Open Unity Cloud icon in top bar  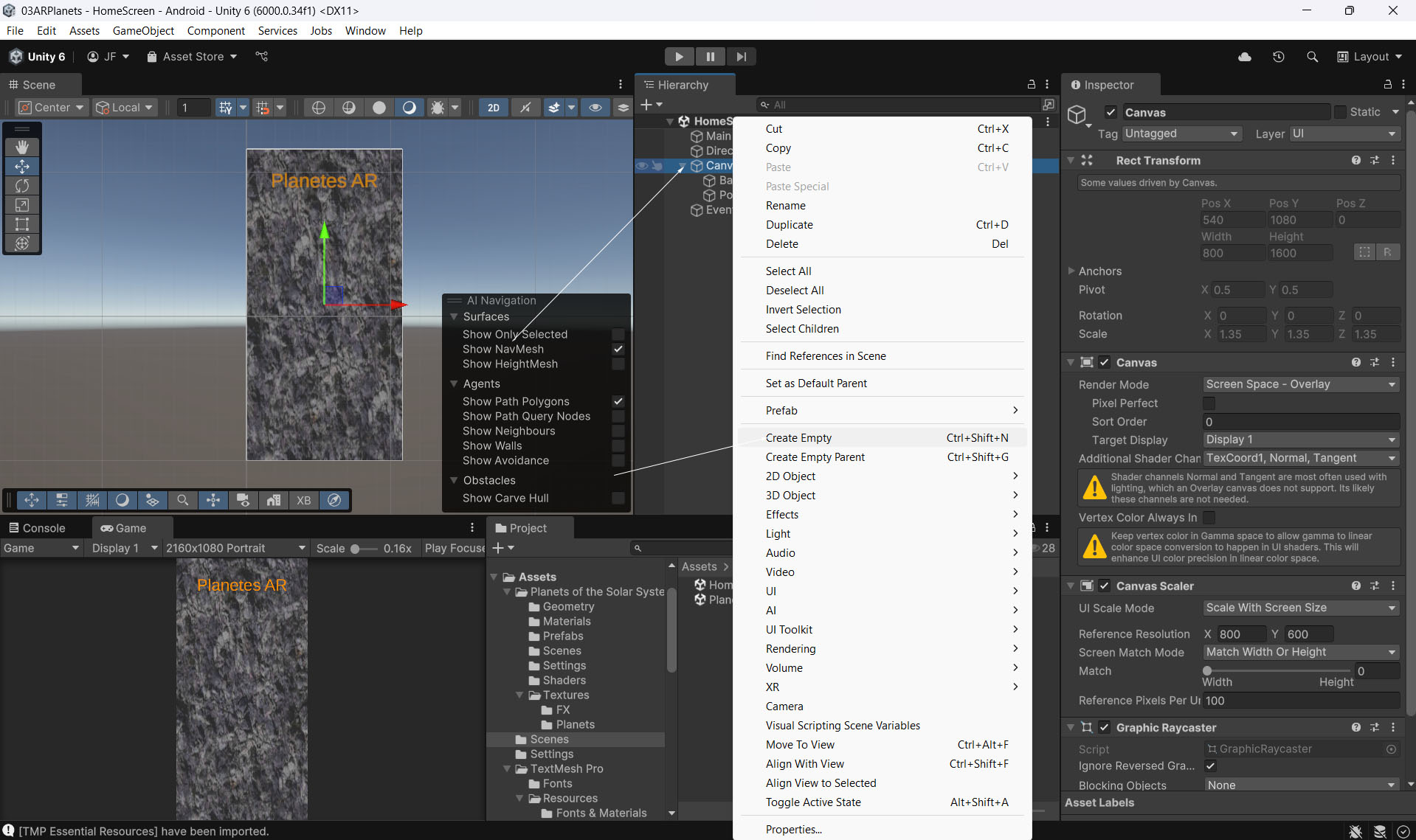1244,57
